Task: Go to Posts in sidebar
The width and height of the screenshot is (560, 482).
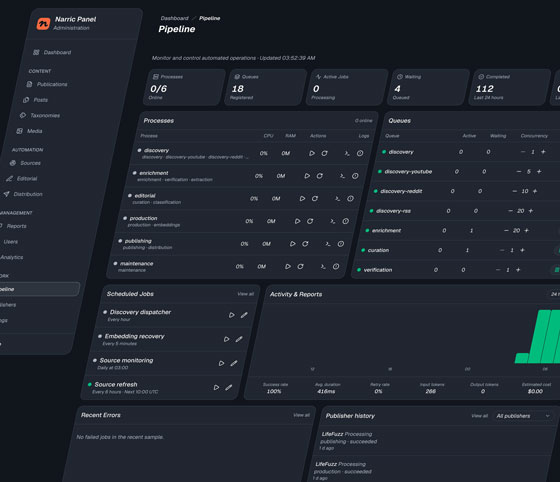Action: (35, 100)
